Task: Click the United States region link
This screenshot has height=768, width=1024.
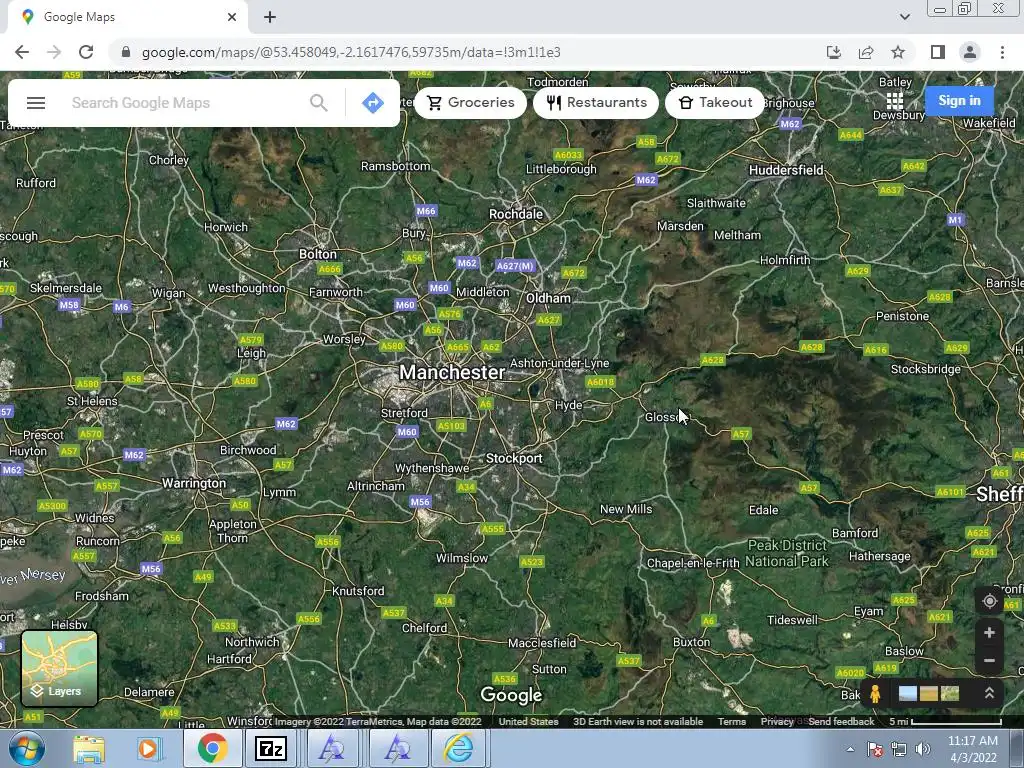Action: [x=528, y=722]
